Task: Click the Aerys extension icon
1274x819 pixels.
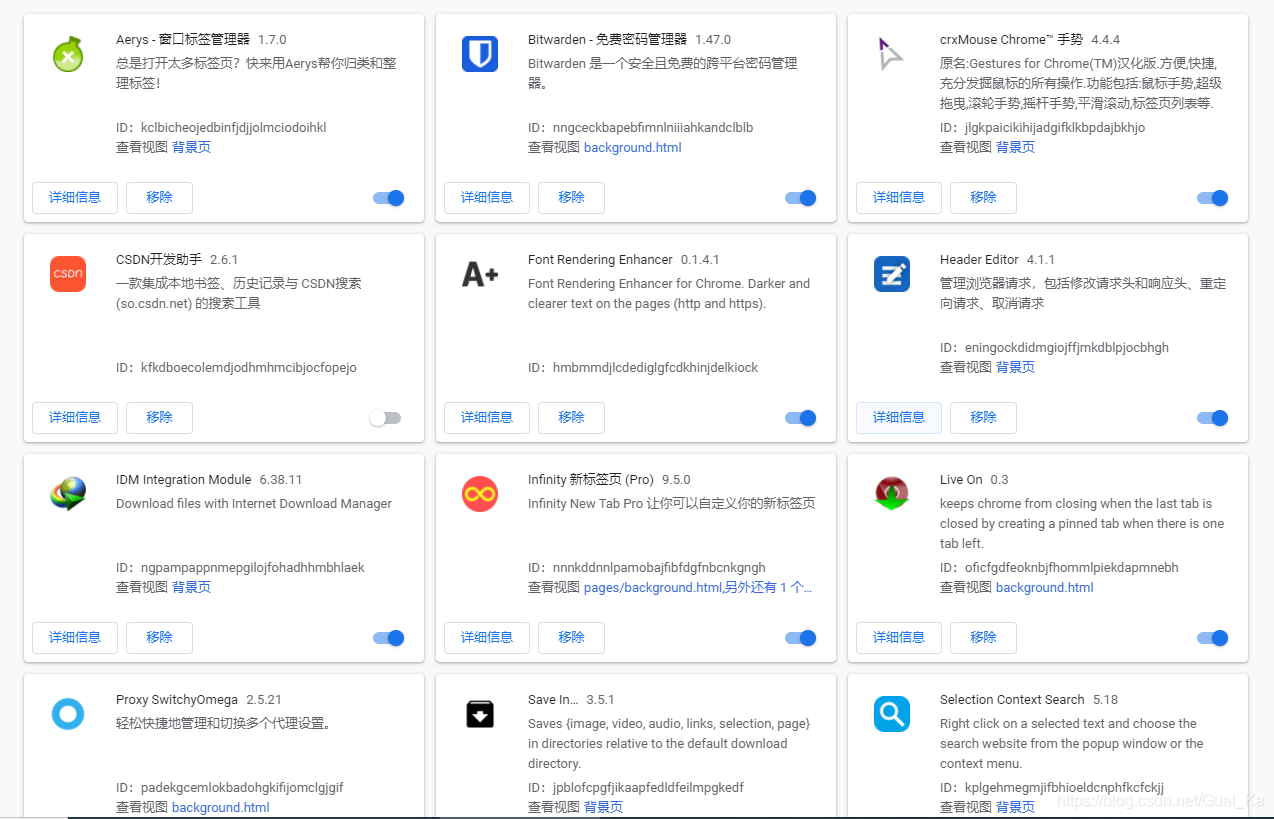Action: click(68, 54)
